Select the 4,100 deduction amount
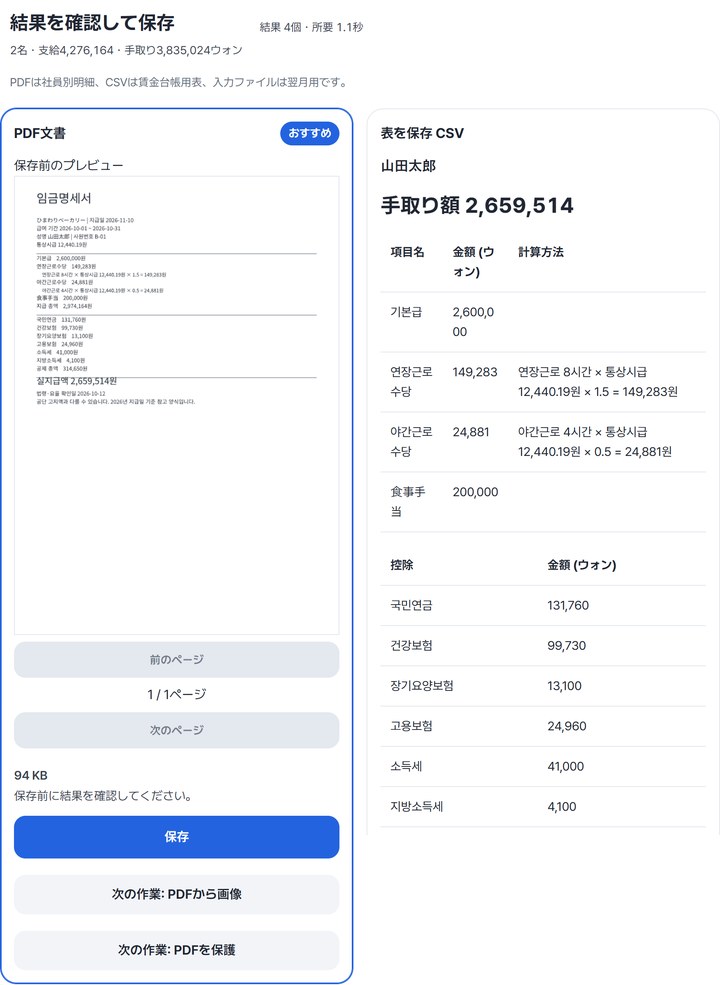The width and height of the screenshot is (720, 985). (x=562, y=807)
